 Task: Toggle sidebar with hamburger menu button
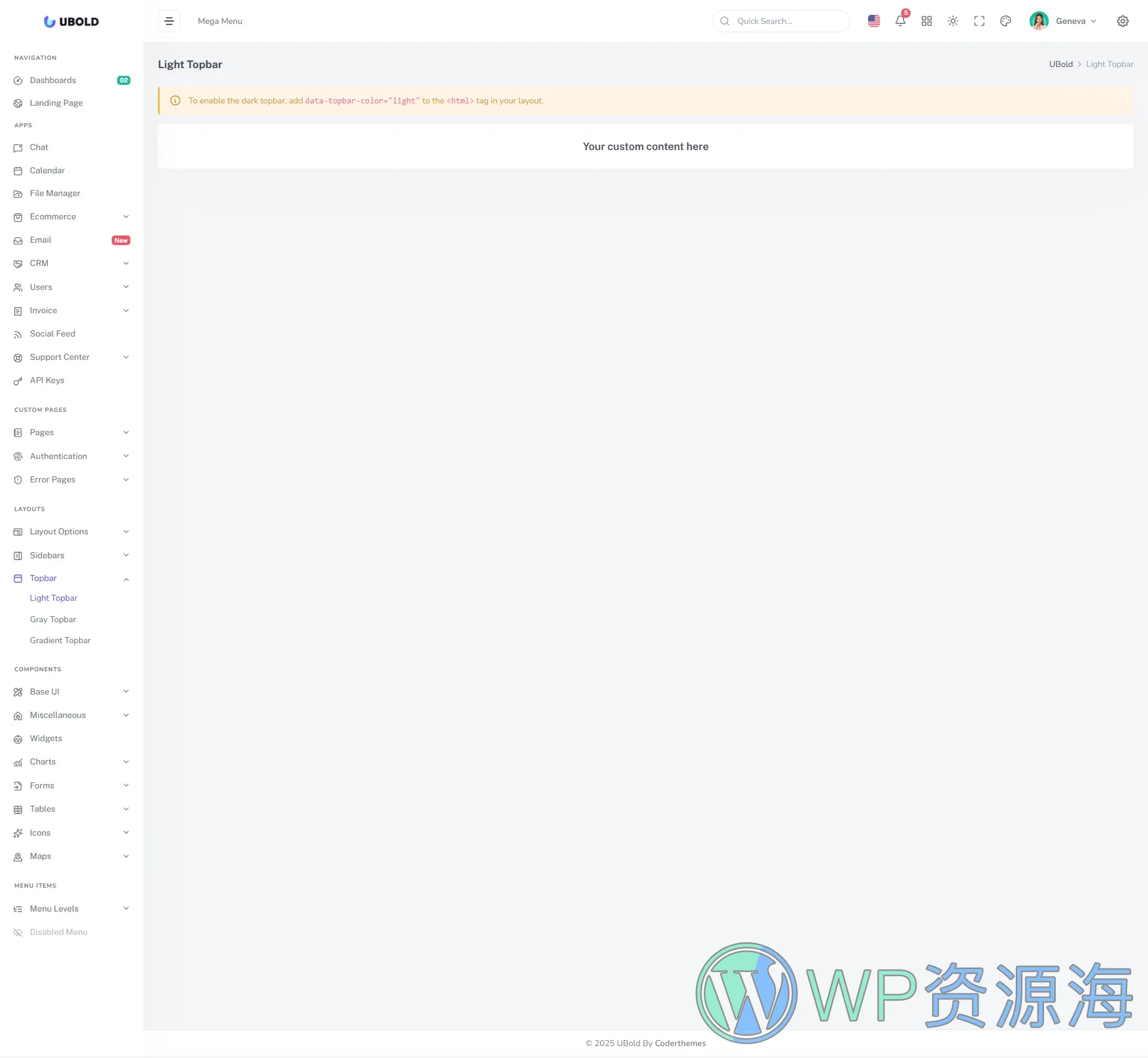coord(169,21)
